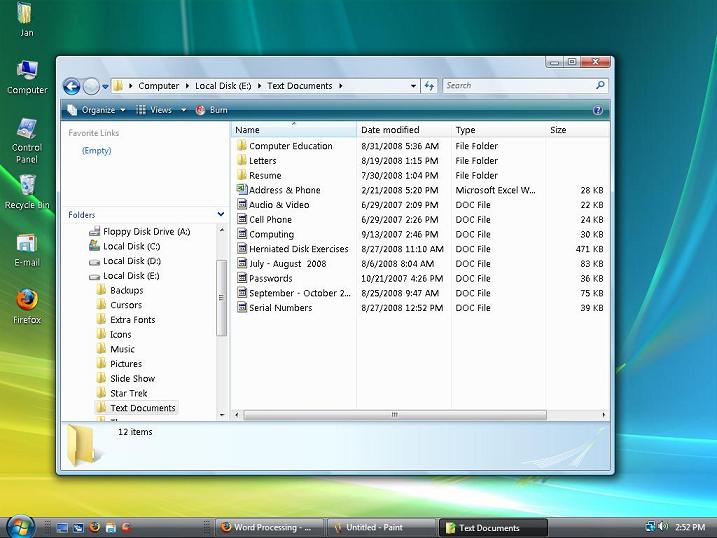Viewport: 717px width, 538px height.
Task: Click the Windows Start orb
Action: coord(20,526)
